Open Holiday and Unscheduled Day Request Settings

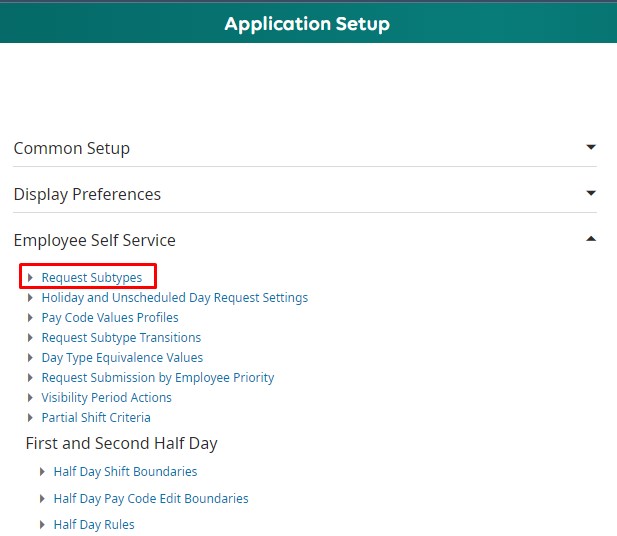174,298
